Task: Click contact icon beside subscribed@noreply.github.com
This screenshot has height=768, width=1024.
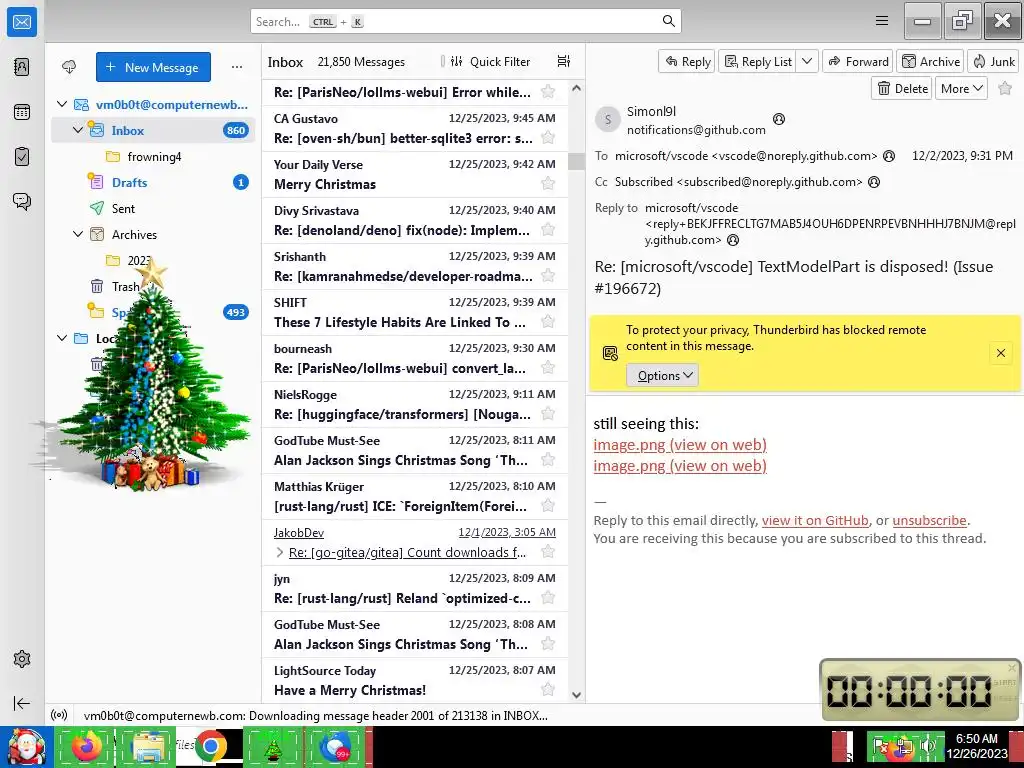Action: click(874, 182)
